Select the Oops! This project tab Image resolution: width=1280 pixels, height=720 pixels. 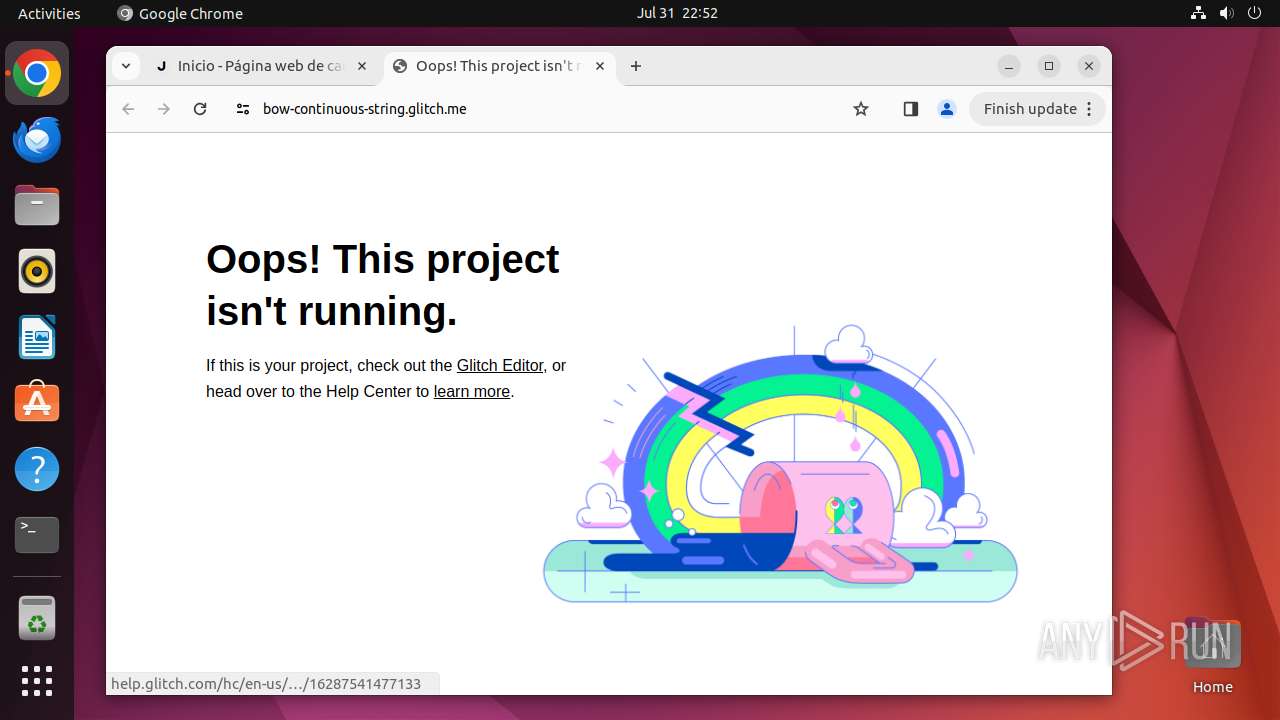coord(500,66)
